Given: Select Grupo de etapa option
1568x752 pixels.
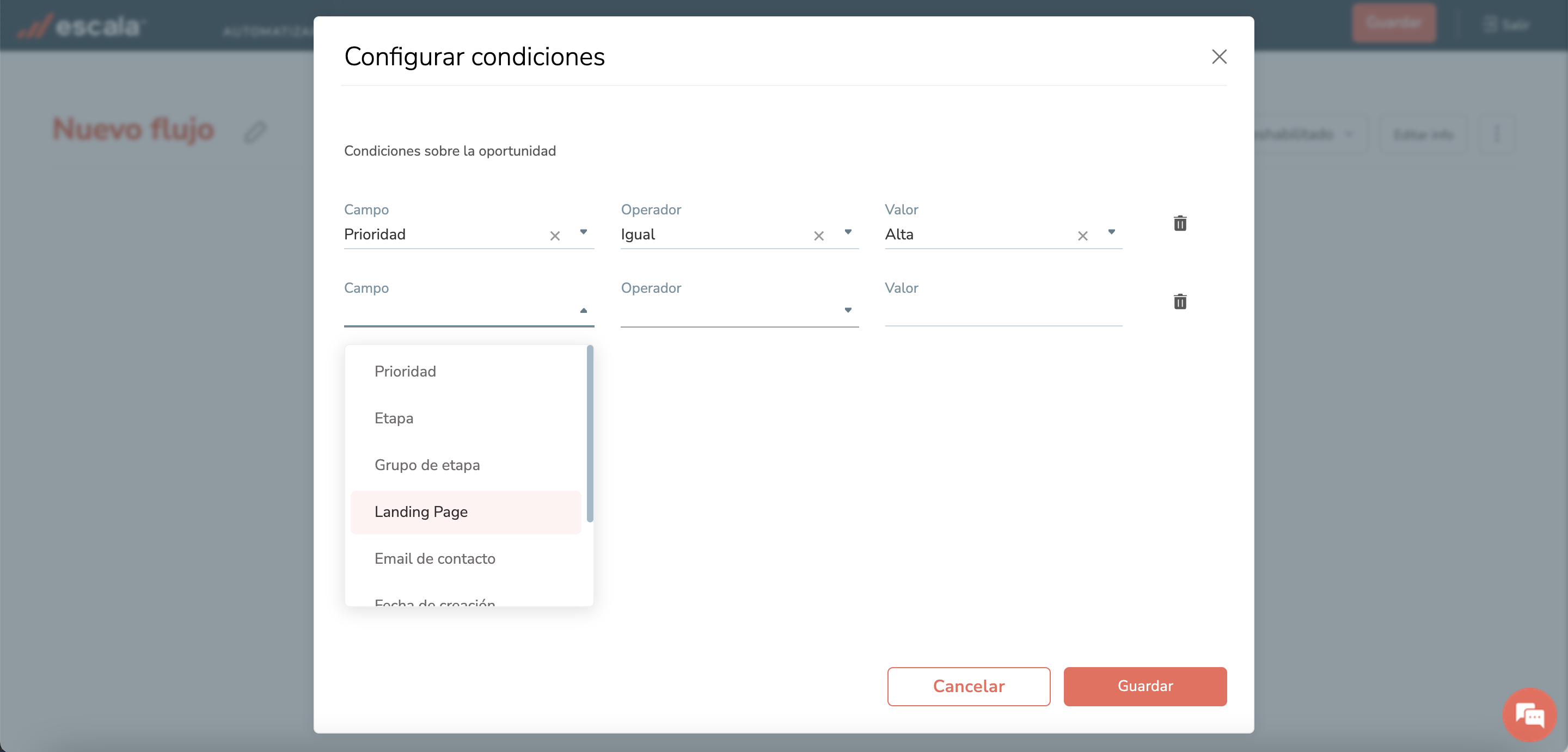Looking at the screenshot, I should pos(465,465).
